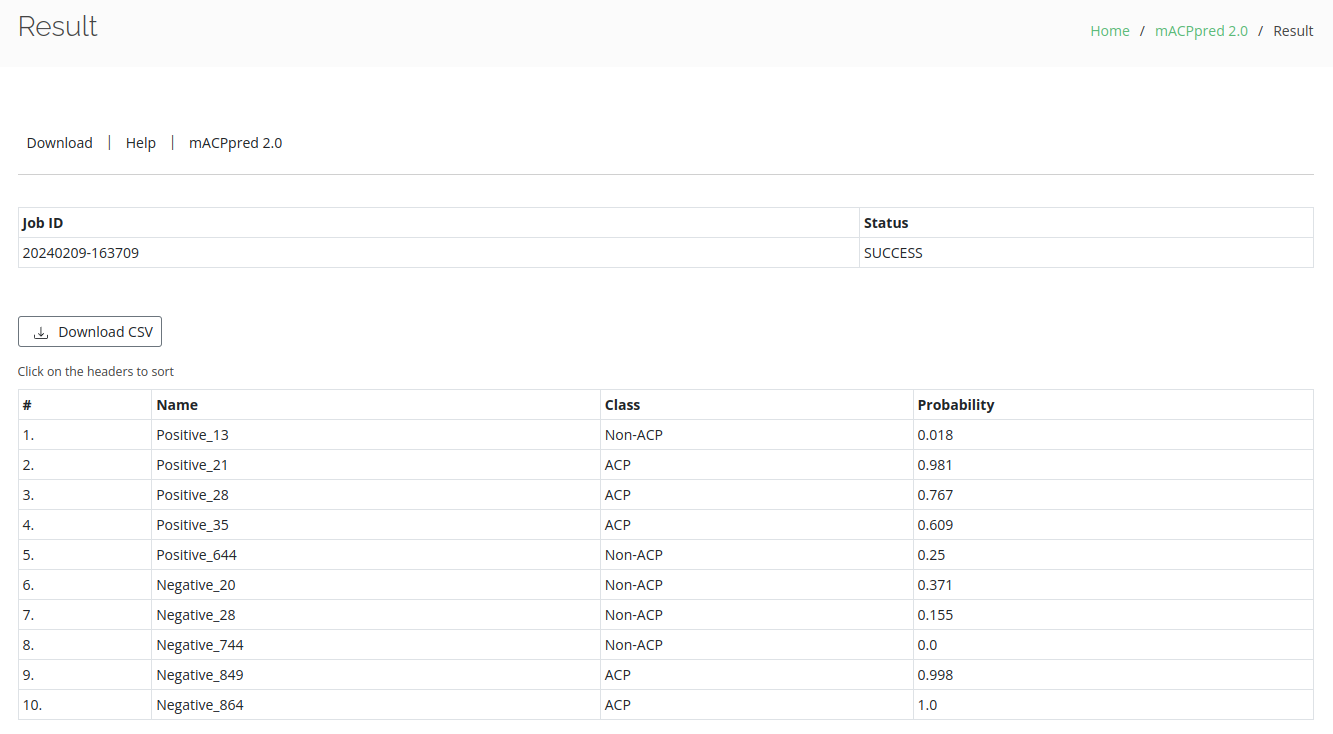Screen dimensions: 1333x734
Task: Sort table by # column header
Action: coord(27,405)
